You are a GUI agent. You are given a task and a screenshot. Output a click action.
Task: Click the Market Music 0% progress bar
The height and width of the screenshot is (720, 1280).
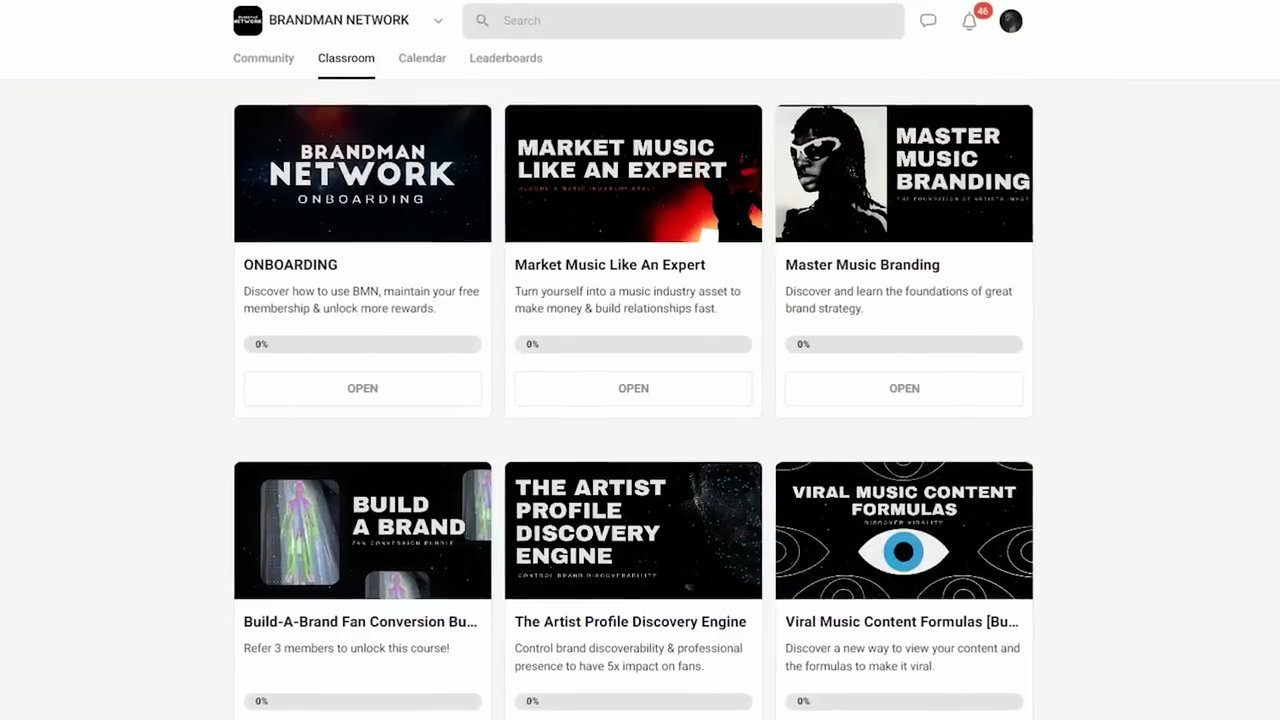click(x=633, y=344)
